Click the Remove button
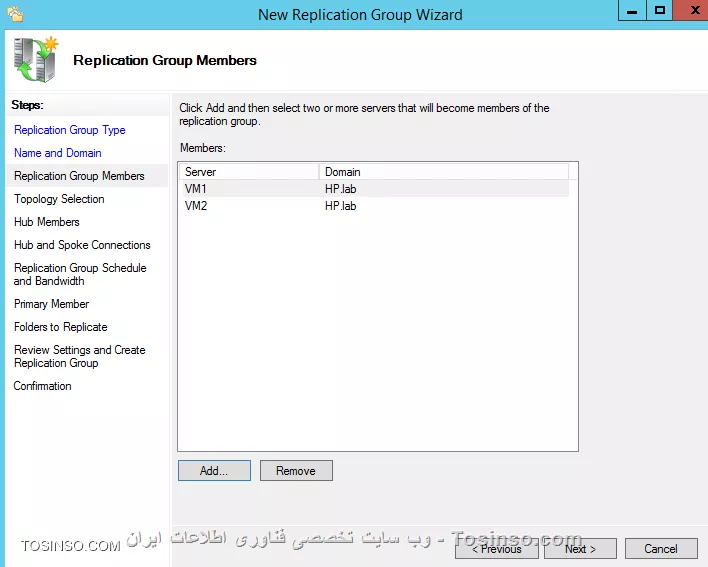Image resolution: width=708 pixels, height=567 pixels. point(296,471)
